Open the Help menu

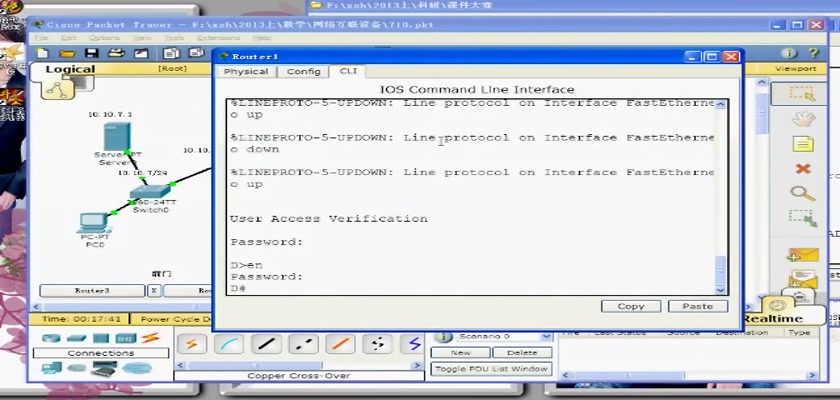pyautogui.click(x=261, y=38)
